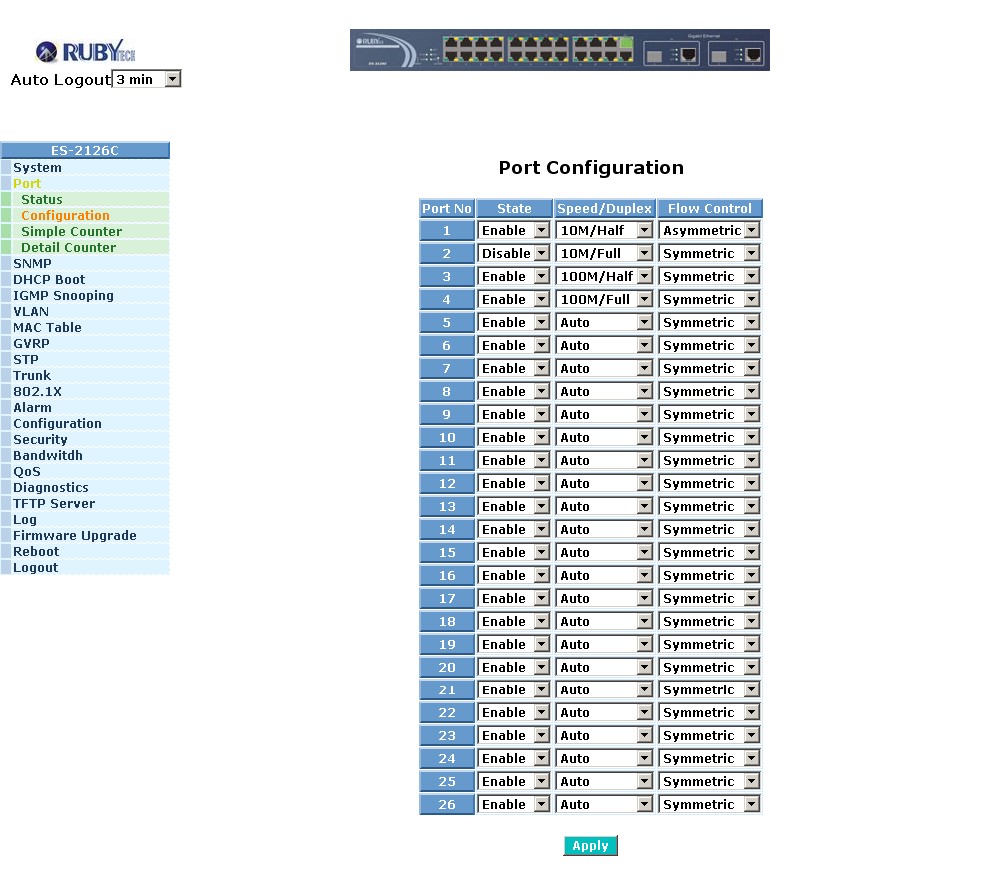Open the MAC Table menu
Screen dimensions: 996x882
(x=48, y=327)
